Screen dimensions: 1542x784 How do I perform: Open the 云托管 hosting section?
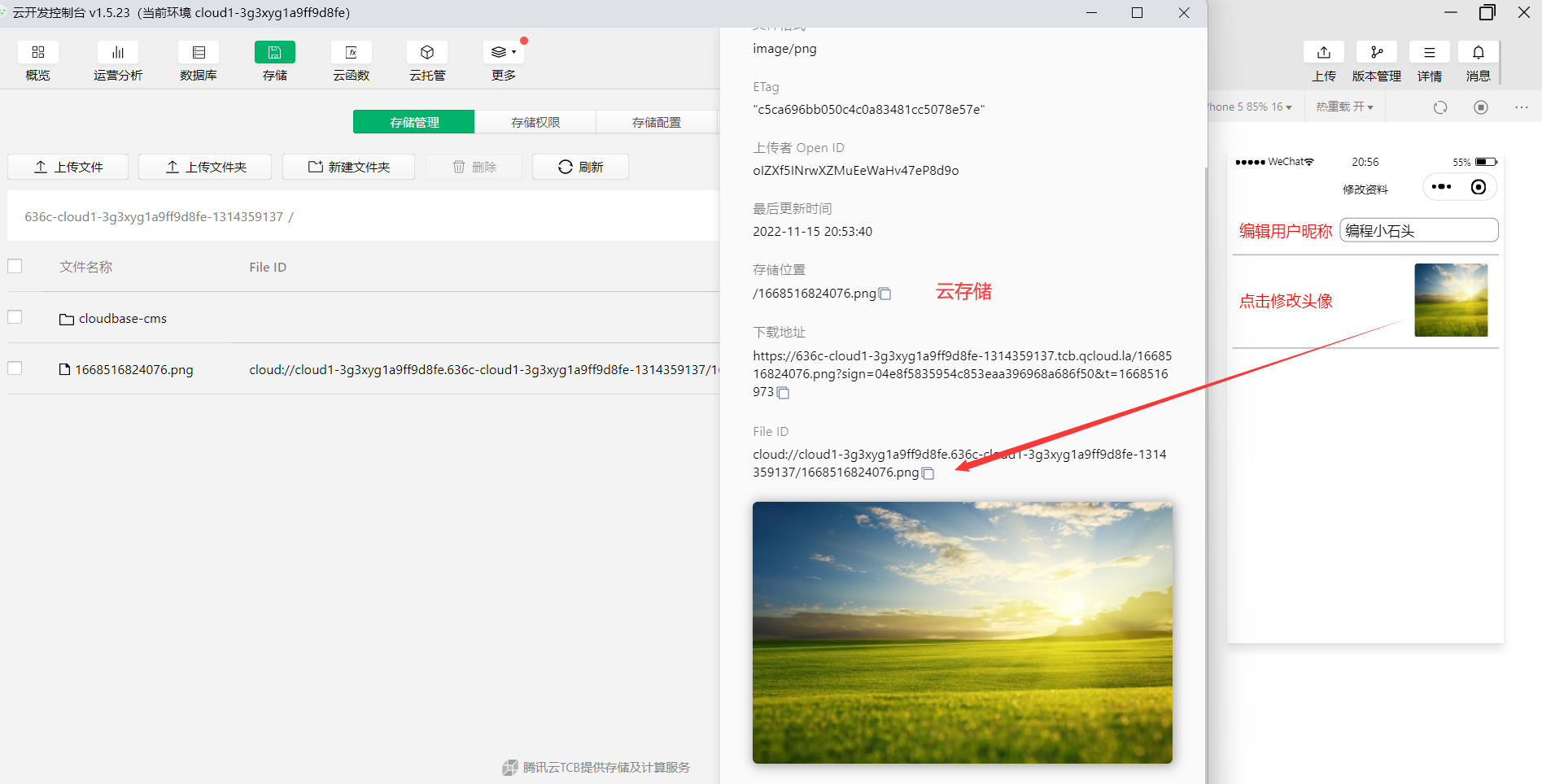427,62
